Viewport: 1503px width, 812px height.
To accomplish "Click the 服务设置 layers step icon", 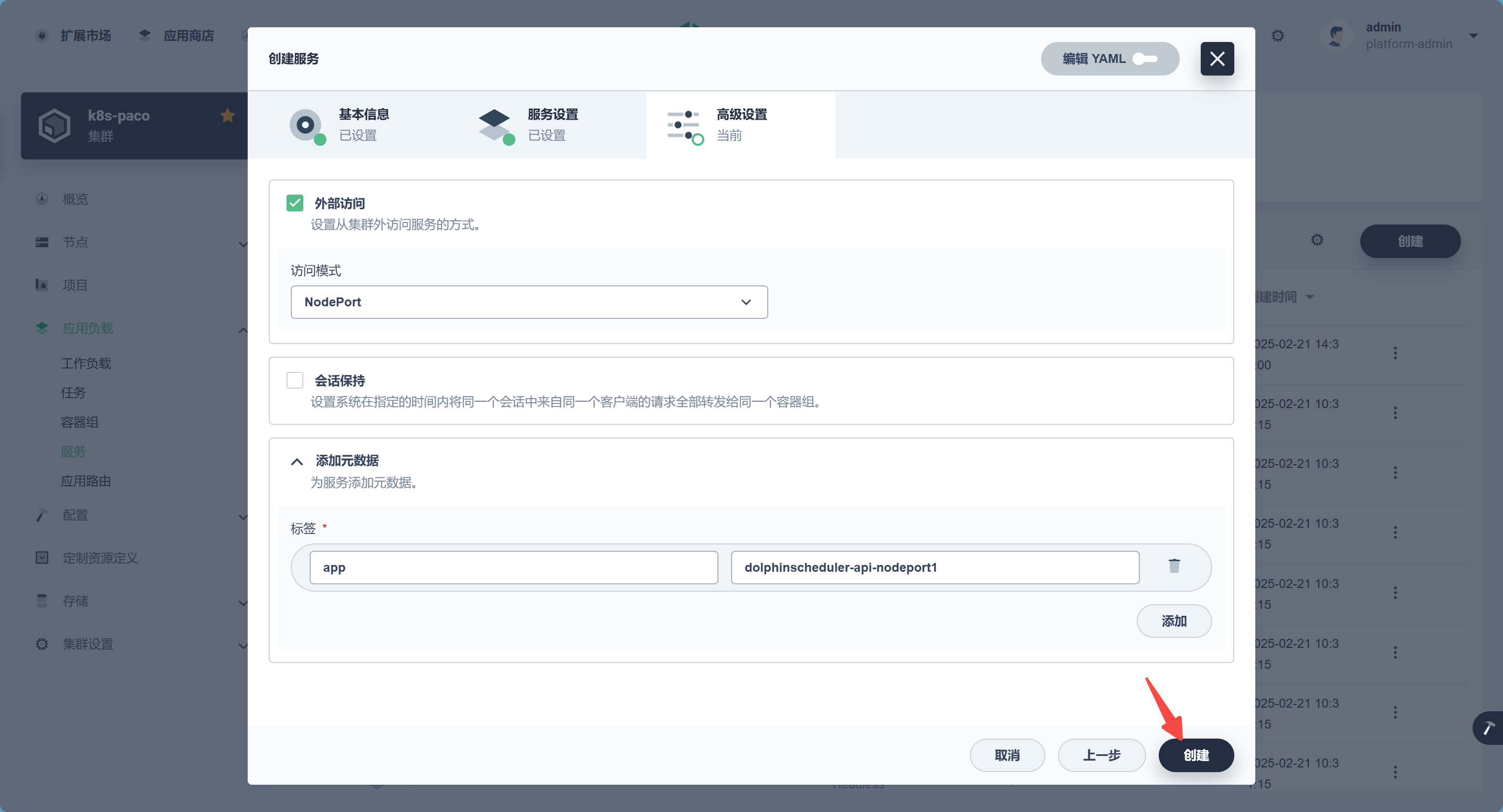I will point(495,124).
